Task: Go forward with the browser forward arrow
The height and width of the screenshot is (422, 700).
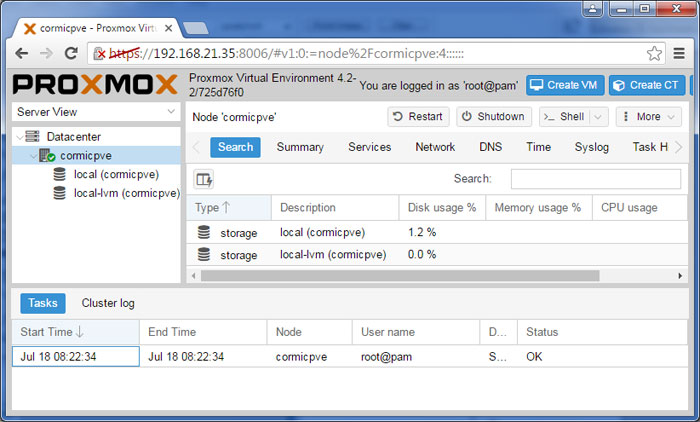Action: click(46, 54)
